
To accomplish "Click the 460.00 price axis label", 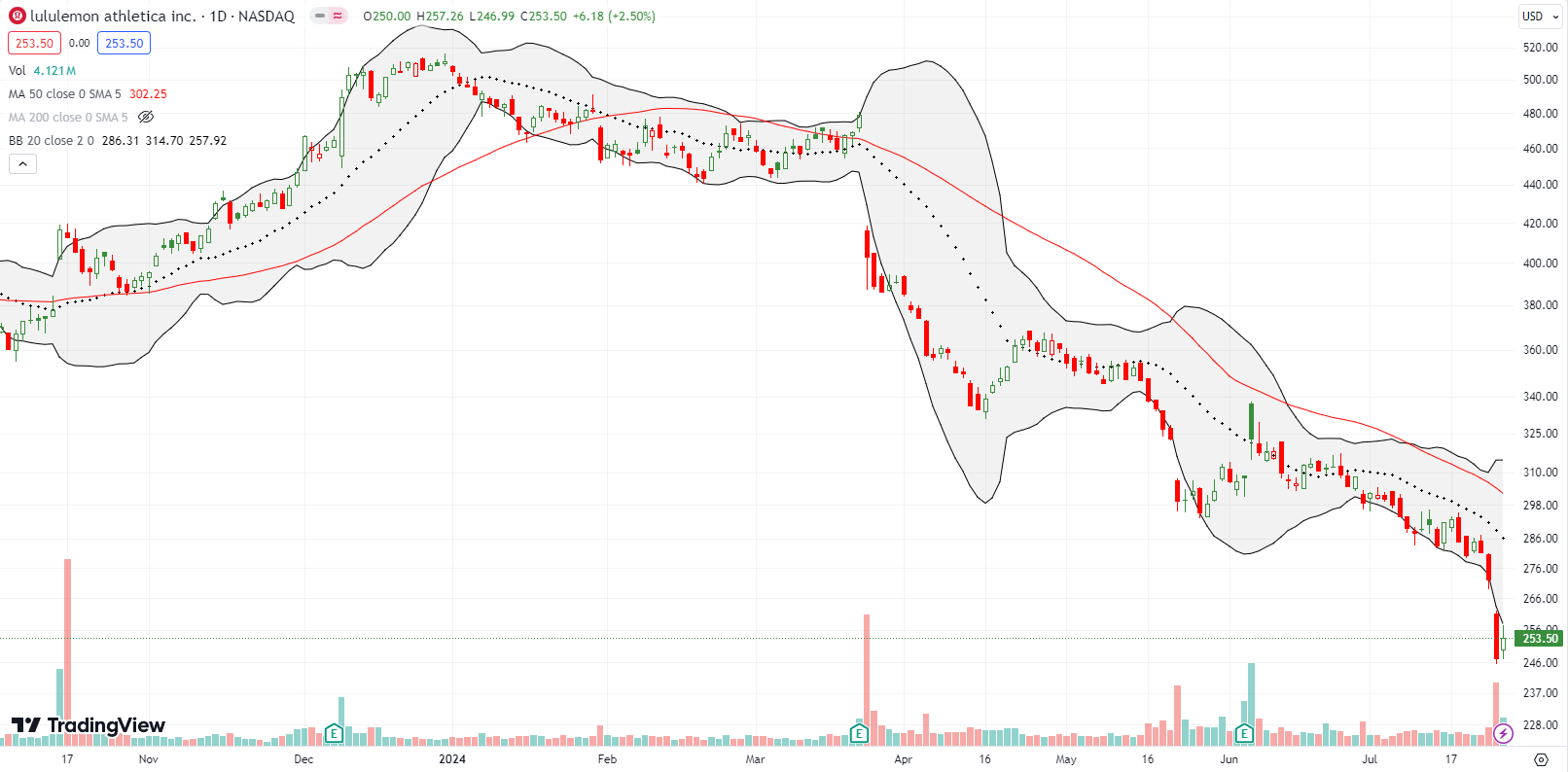I will (x=1540, y=148).
